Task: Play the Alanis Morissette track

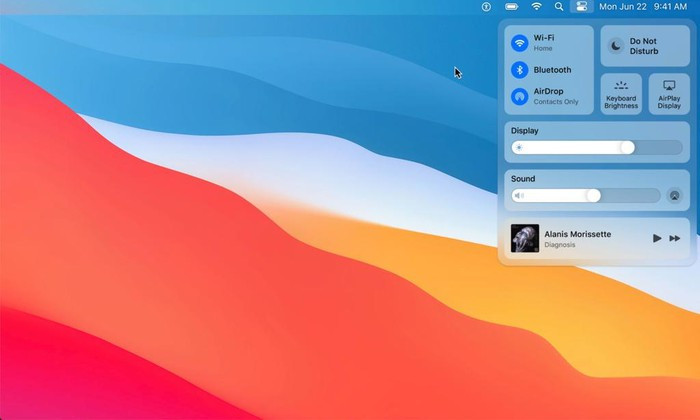Action: pyautogui.click(x=657, y=238)
